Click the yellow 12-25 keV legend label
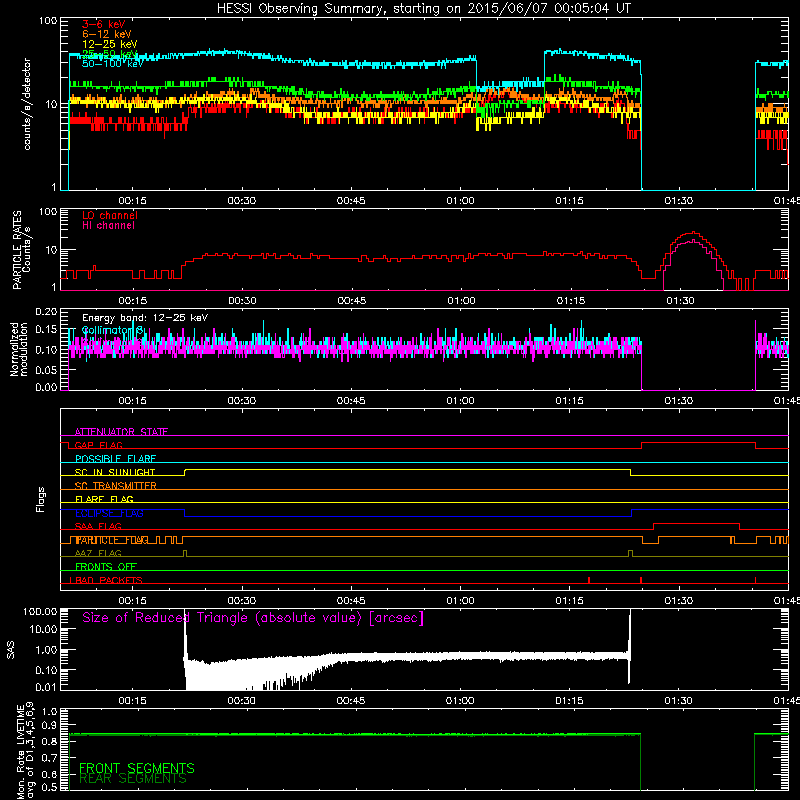This screenshot has height=800, width=800. coord(110,44)
